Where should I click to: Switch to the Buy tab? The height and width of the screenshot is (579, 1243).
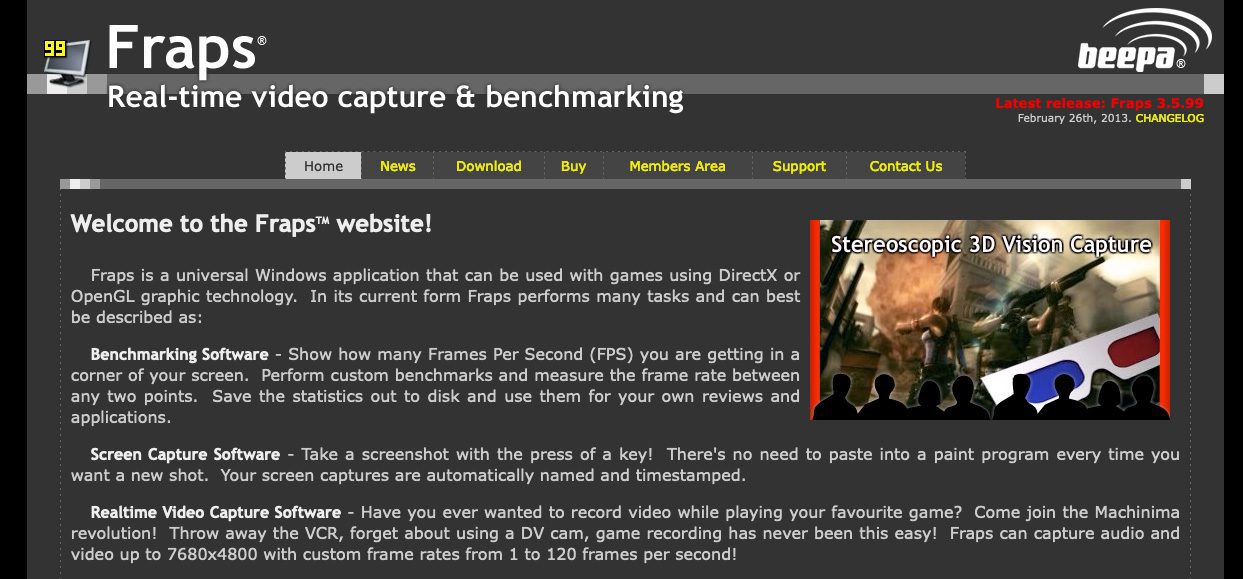(573, 166)
